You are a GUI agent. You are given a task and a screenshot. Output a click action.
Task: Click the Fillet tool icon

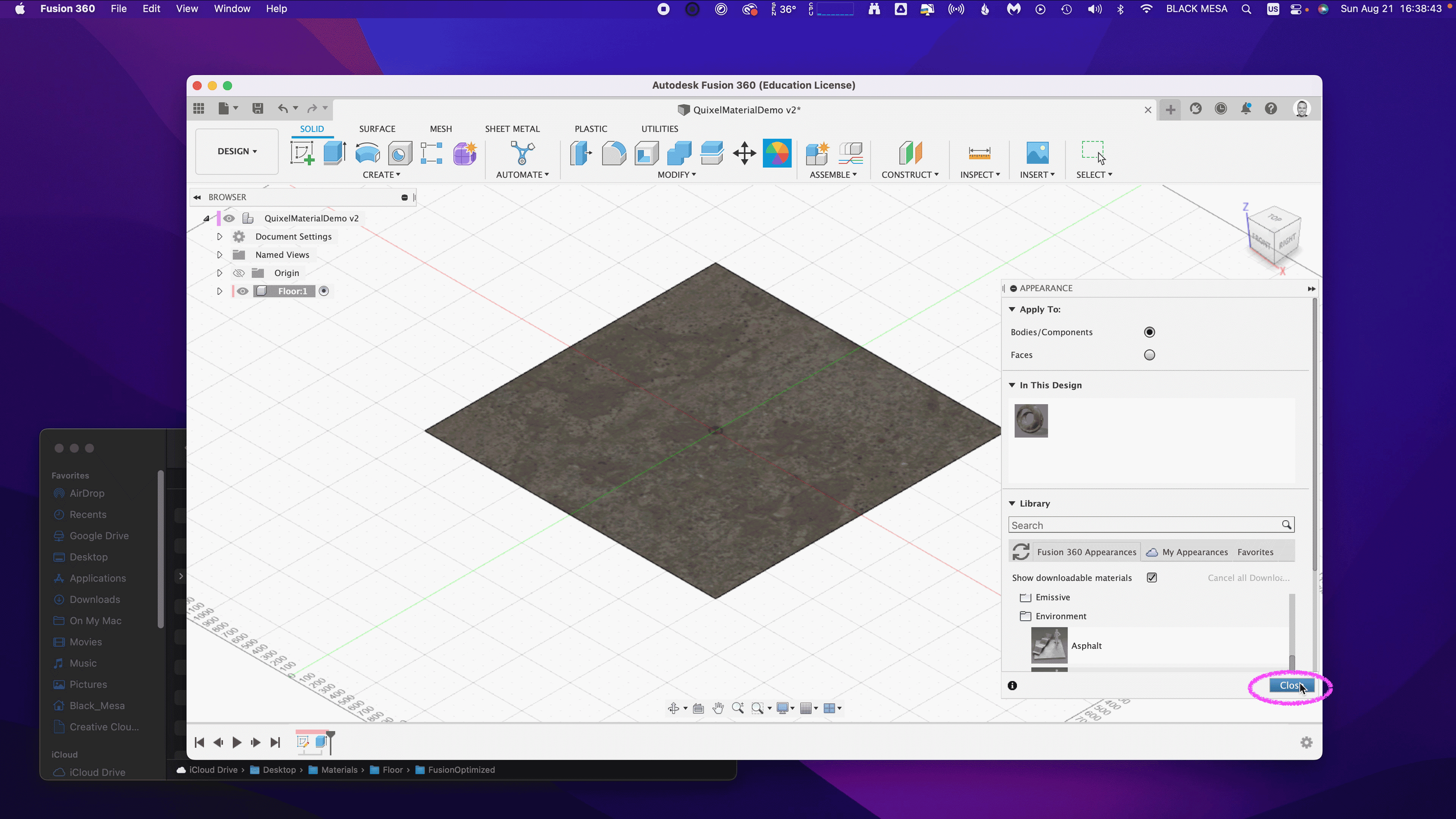[x=613, y=153]
